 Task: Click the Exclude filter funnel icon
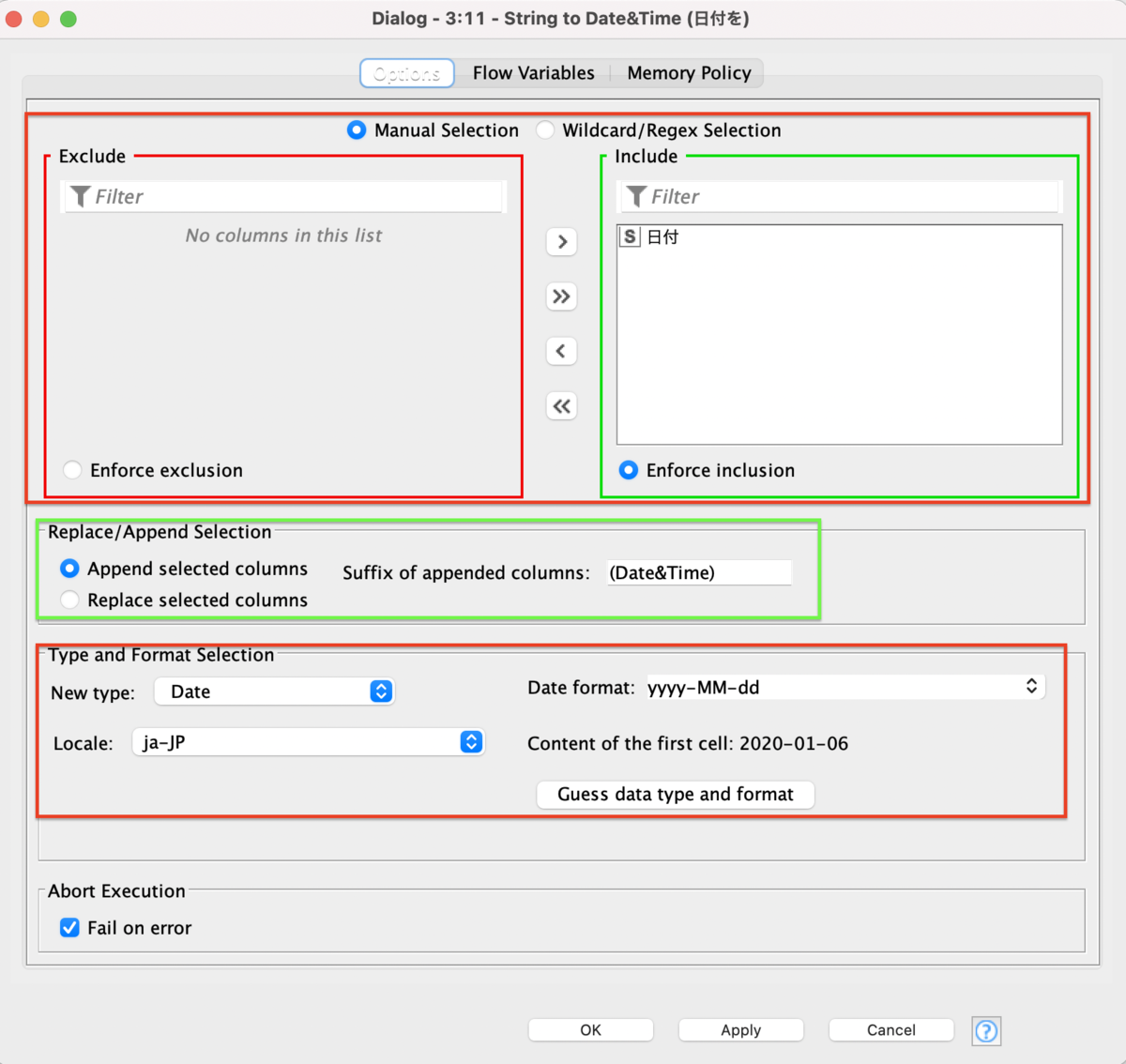coord(81,196)
